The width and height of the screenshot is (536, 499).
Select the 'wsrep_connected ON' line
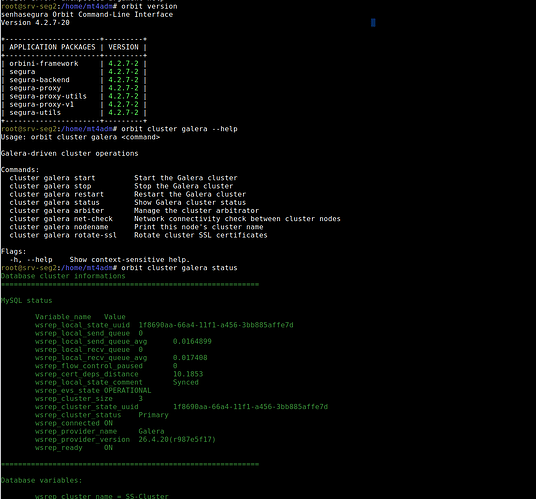point(74,423)
